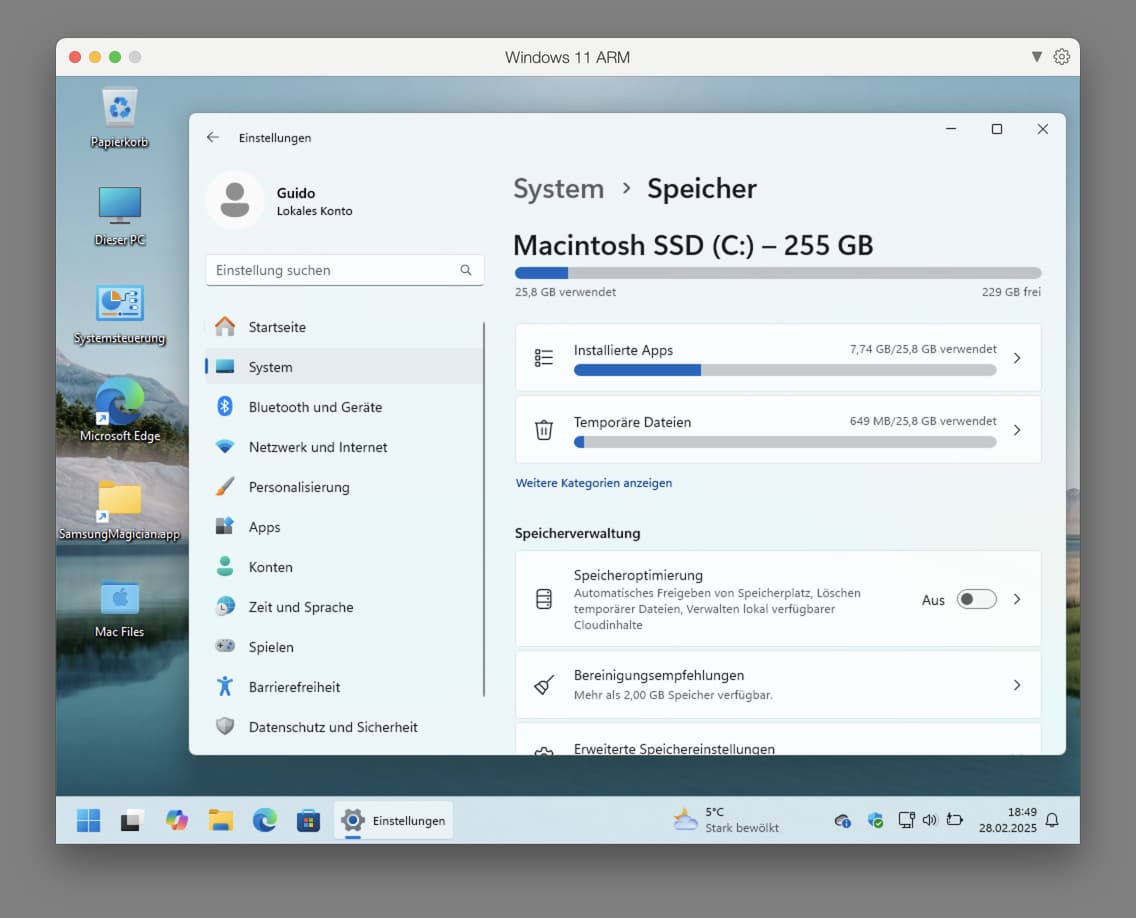Click the Einstellungen taskbar button
Image resolution: width=1136 pixels, height=918 pixels.
click(393, 820)
